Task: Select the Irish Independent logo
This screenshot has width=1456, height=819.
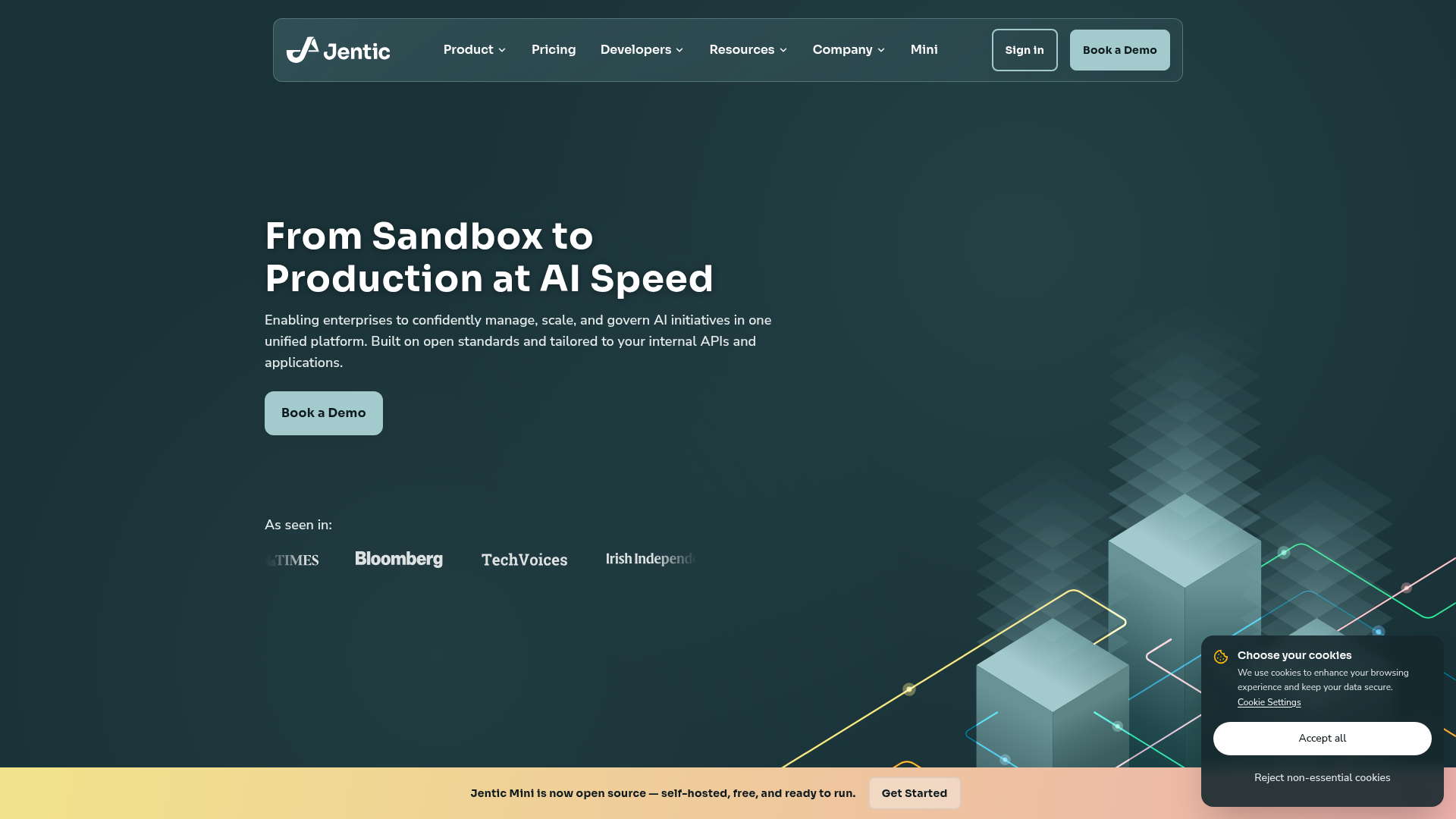Action: click(x=651, y=559)
